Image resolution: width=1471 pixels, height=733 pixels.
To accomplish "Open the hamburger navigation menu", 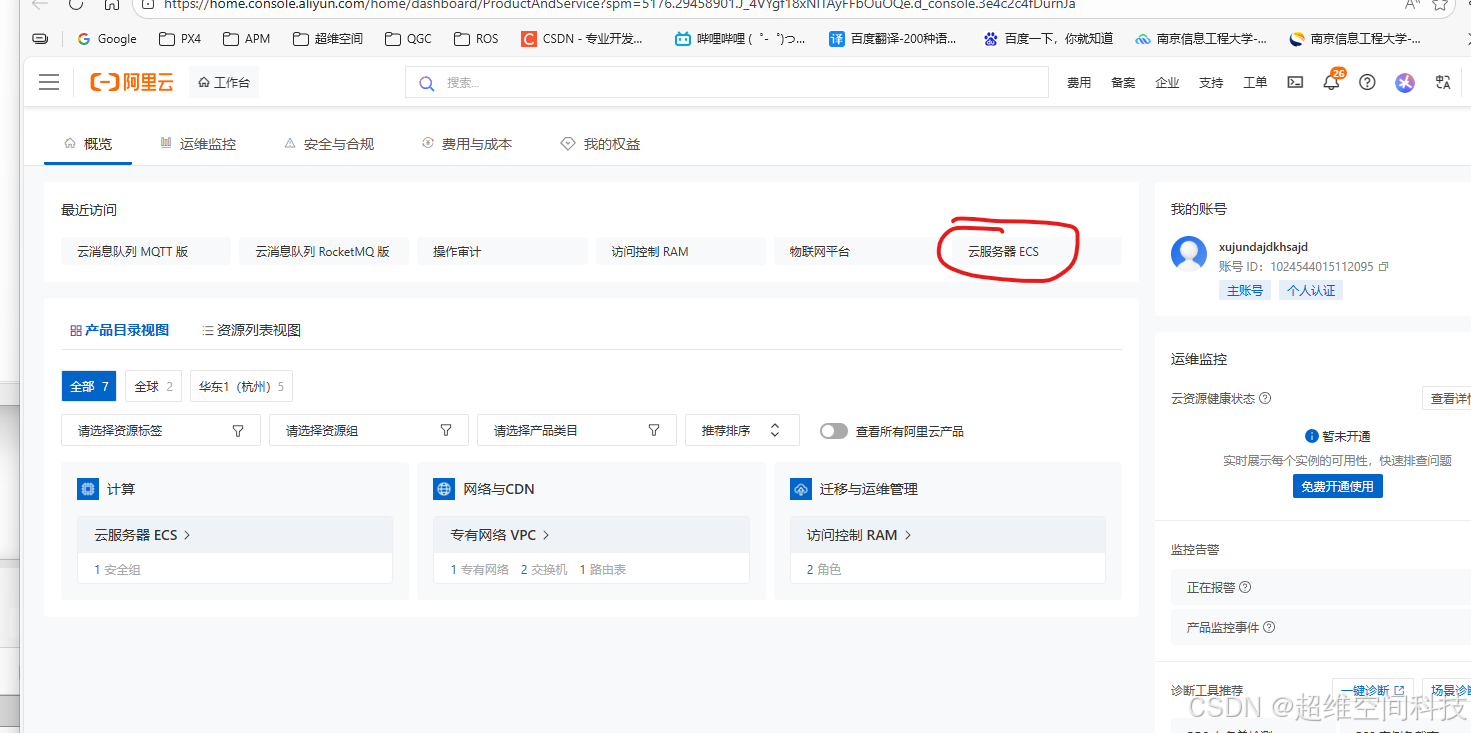I will point(48,82).
